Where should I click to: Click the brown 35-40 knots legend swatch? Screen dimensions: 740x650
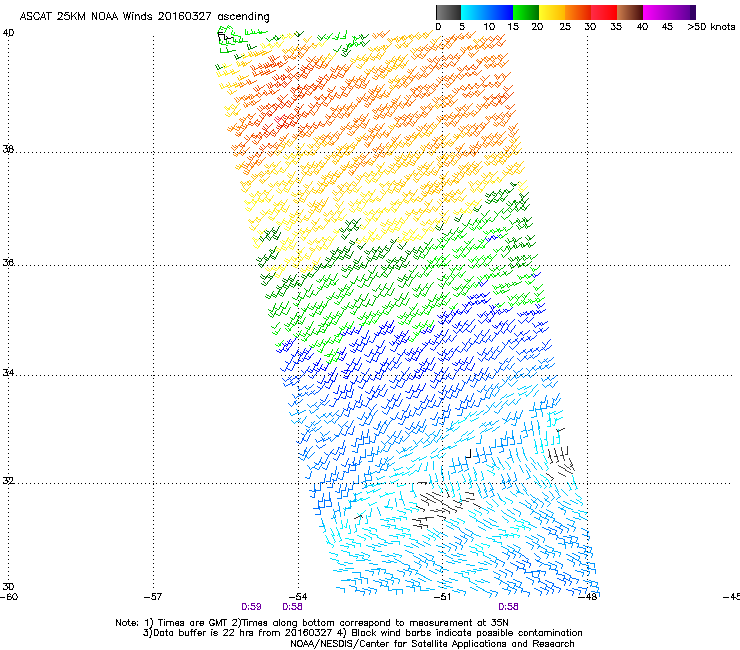point(630,12)
